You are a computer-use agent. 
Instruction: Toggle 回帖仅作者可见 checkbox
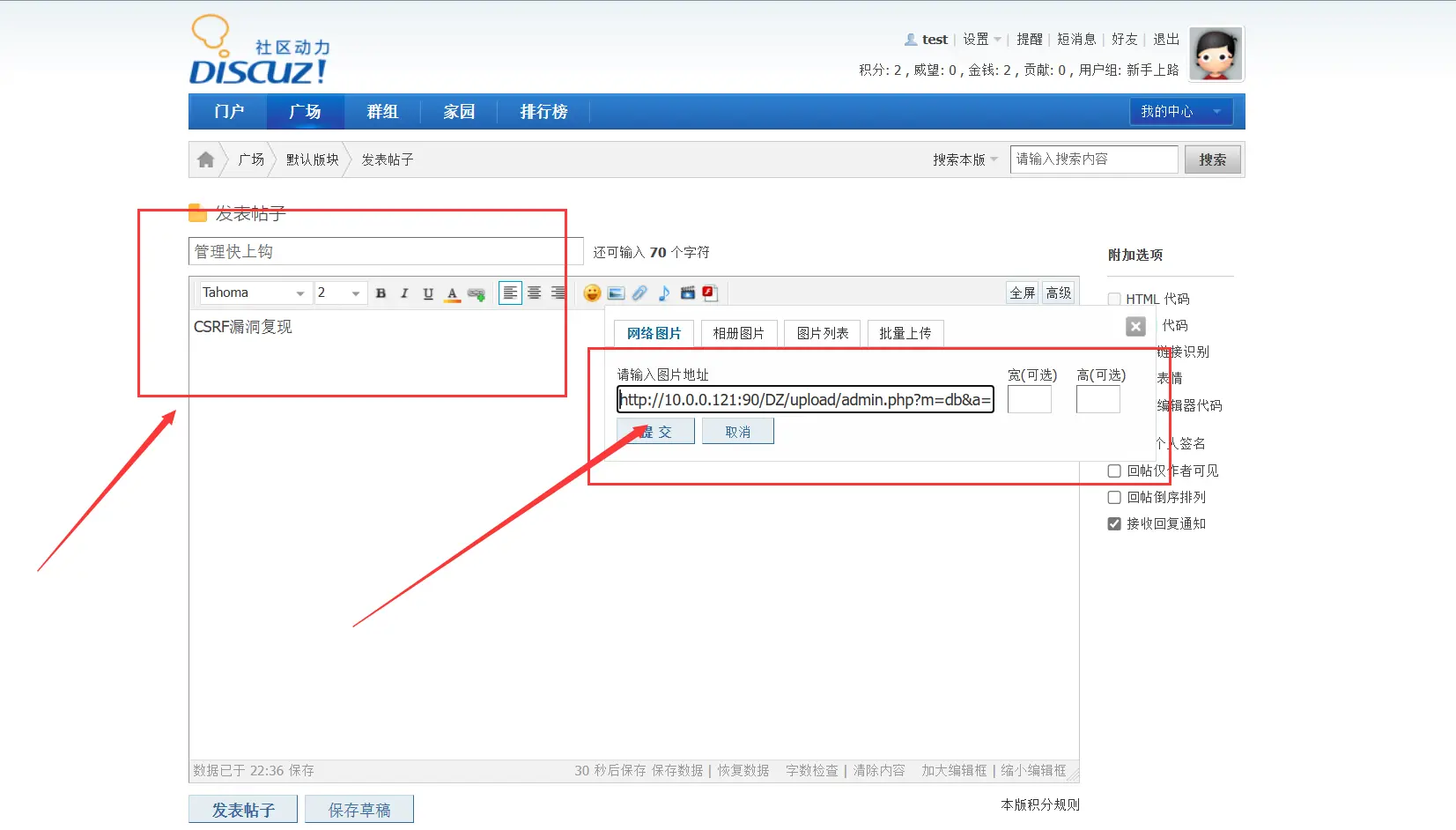tap(1114, 471)
